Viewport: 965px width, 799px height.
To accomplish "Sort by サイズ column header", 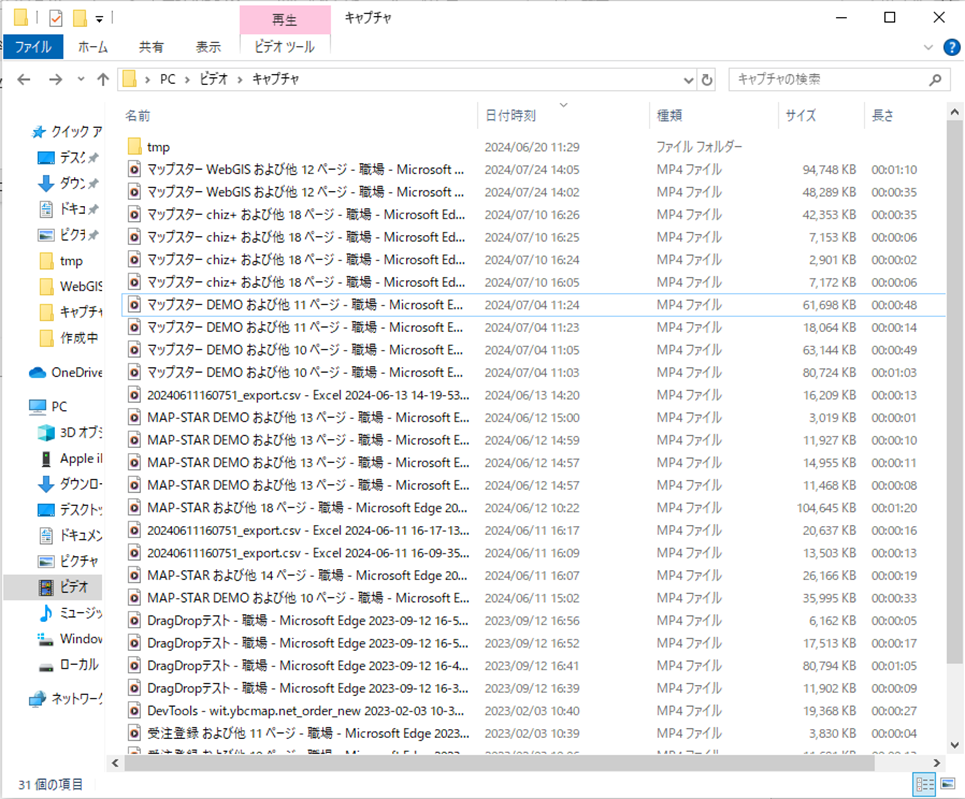I will coord(801,115).
